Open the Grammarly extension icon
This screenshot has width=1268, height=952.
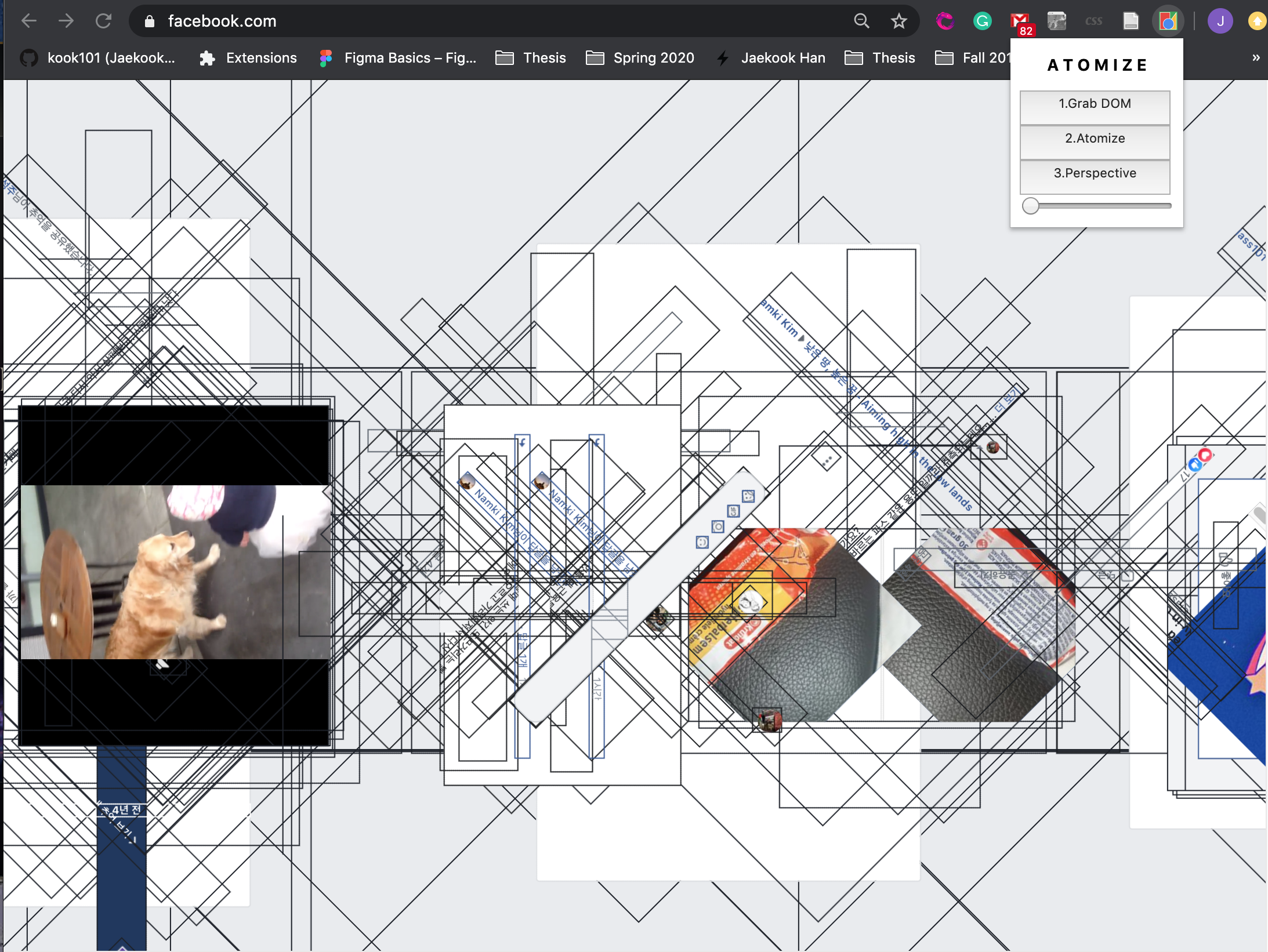[982, 21]
